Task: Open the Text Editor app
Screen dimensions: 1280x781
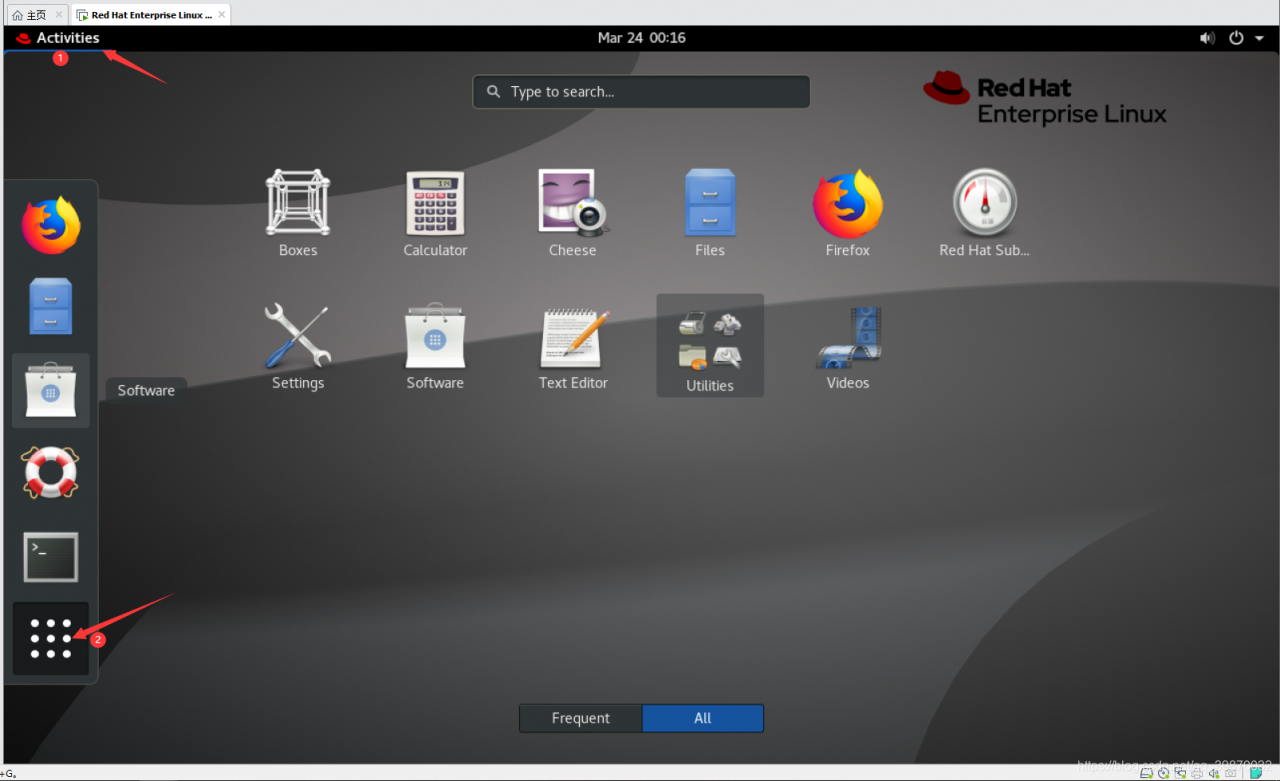Action: pyautogui.click(x=573, y=346)
